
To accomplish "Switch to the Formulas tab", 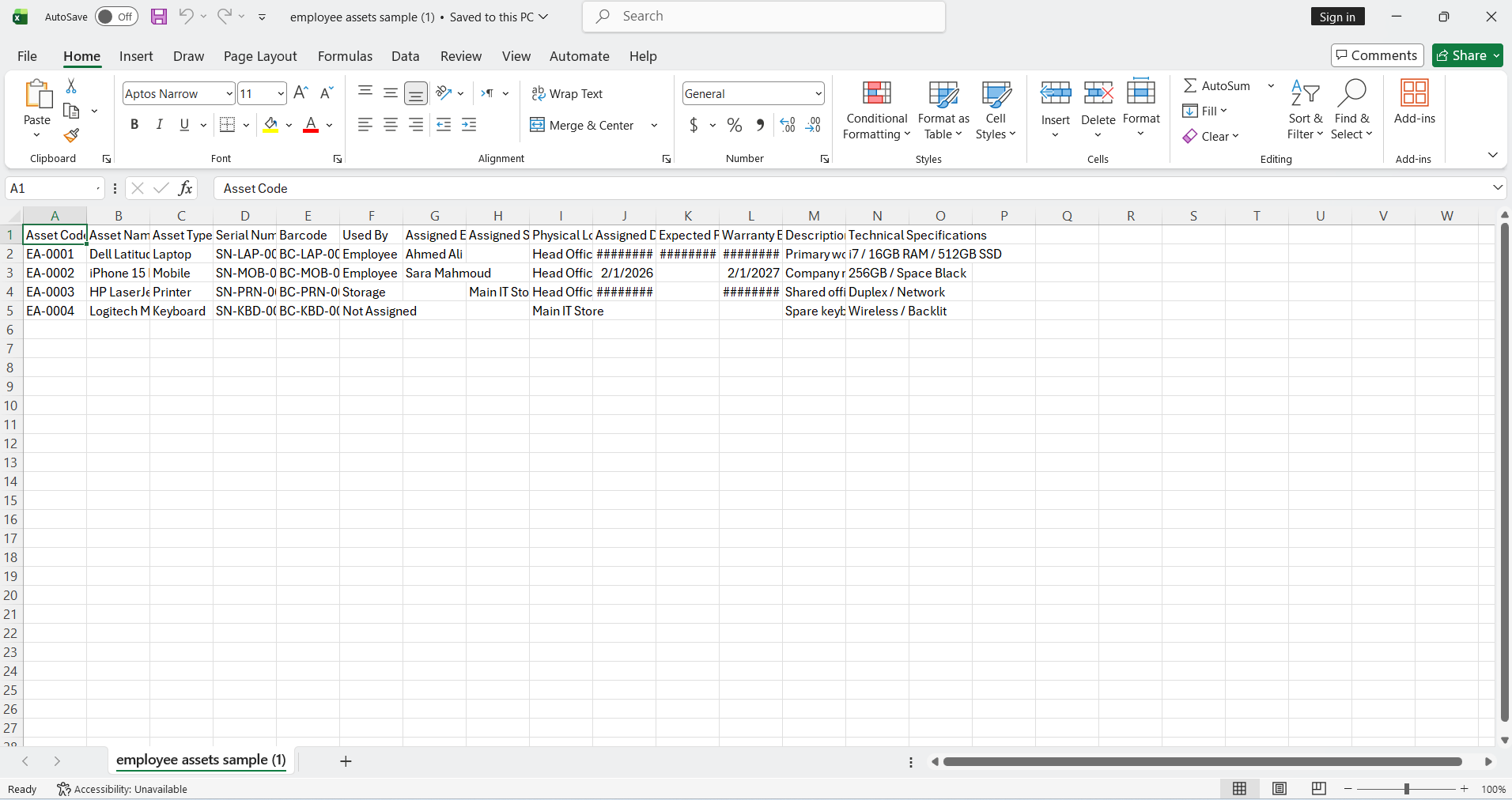I will (345, 56).
